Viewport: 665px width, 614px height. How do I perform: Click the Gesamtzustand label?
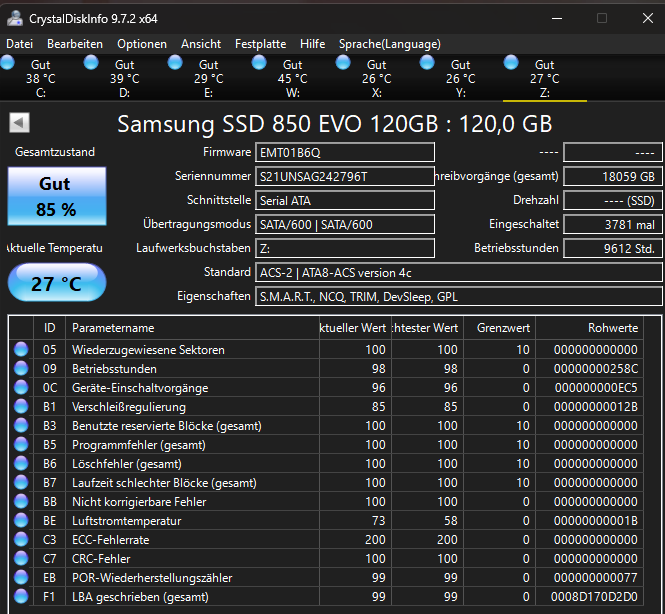[x=55, y=152]
